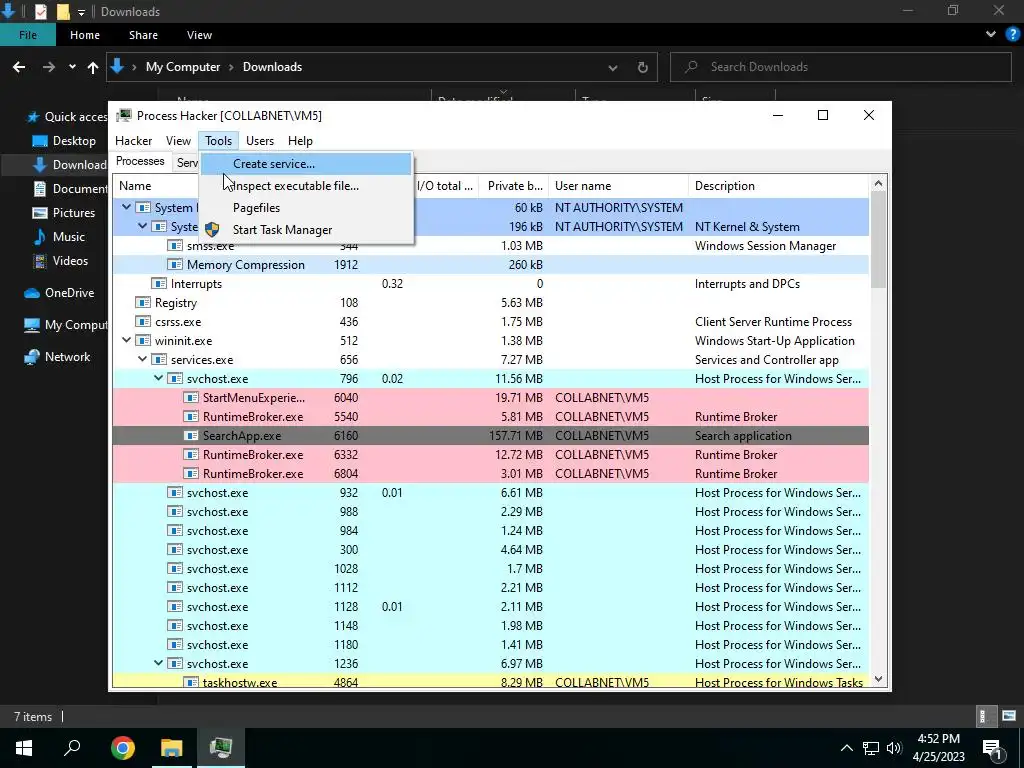Select Start Task Manager menu entry
This screenshot has width=1024, height=768.
pos(306,230)
